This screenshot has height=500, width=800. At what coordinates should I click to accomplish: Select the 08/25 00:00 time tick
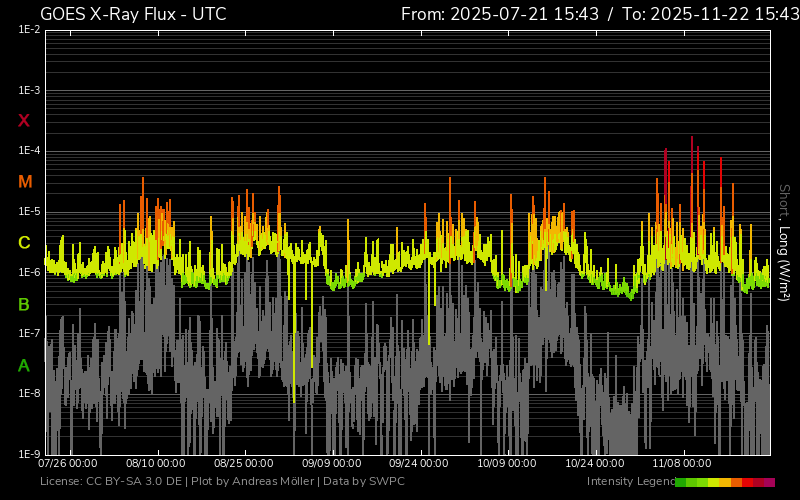244,464
